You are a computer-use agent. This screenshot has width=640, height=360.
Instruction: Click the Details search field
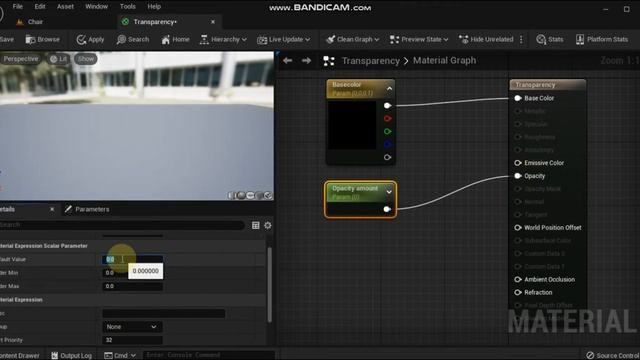[x=121, y=225]
